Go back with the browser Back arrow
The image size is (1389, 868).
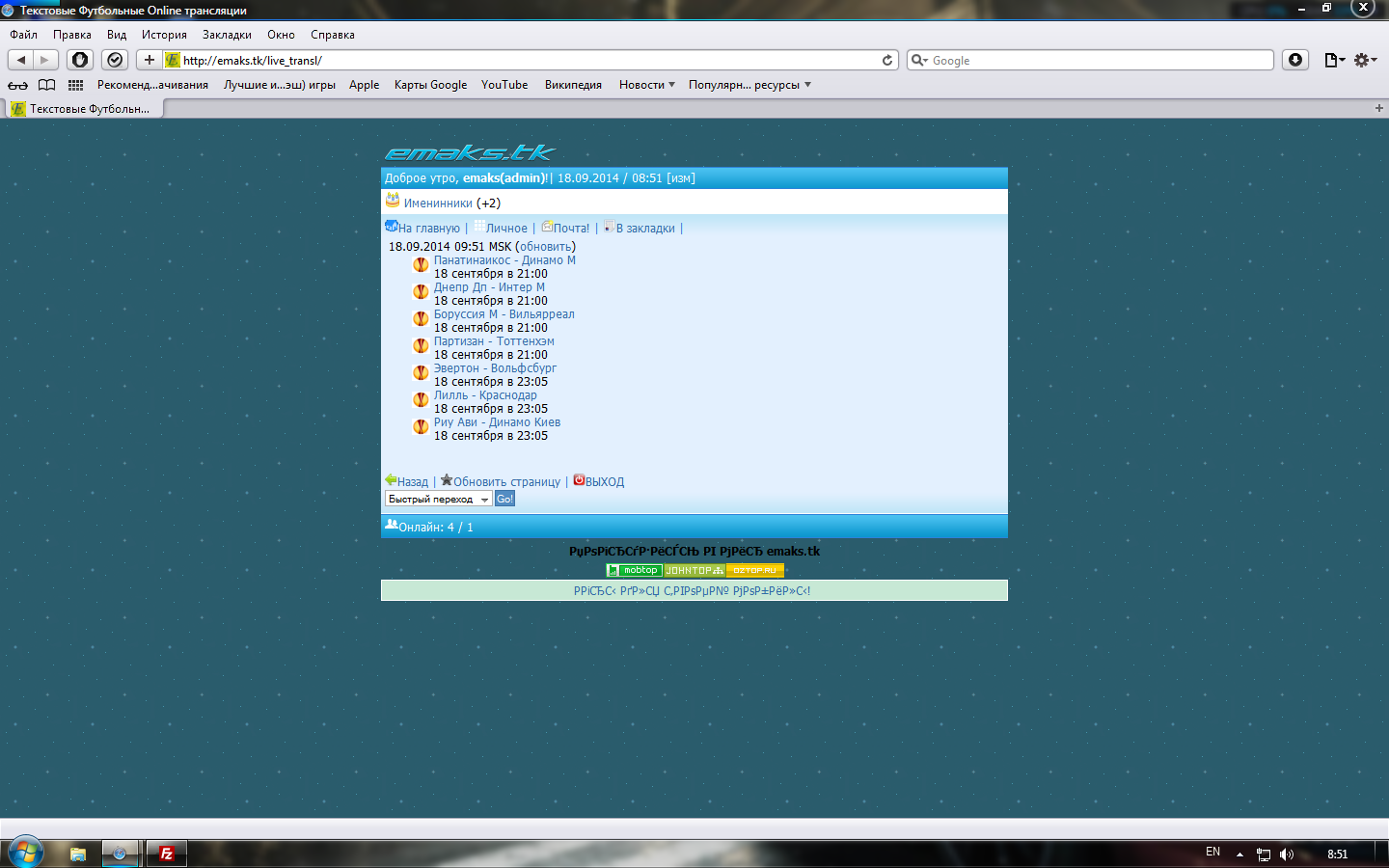coord(20,60)
